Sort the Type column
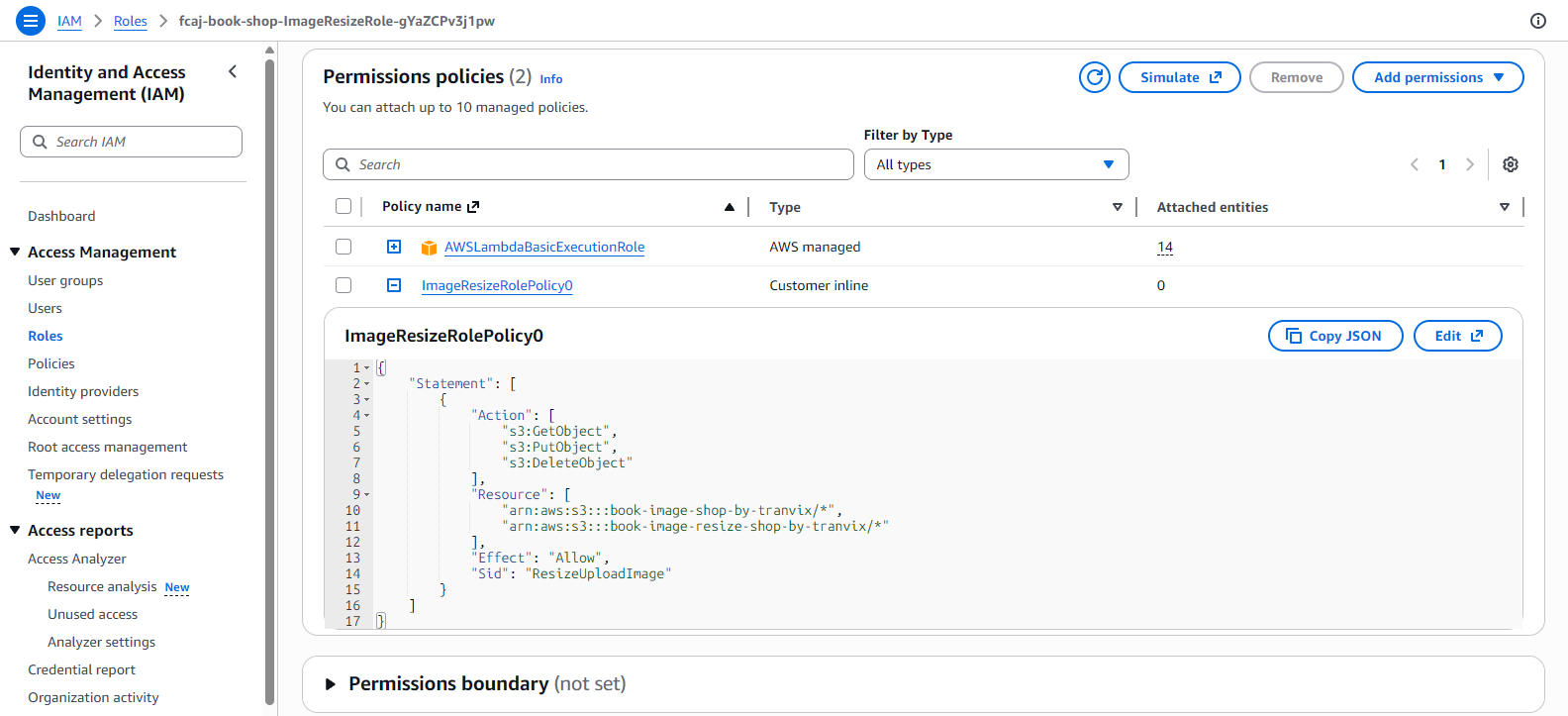 [1118, 207]
